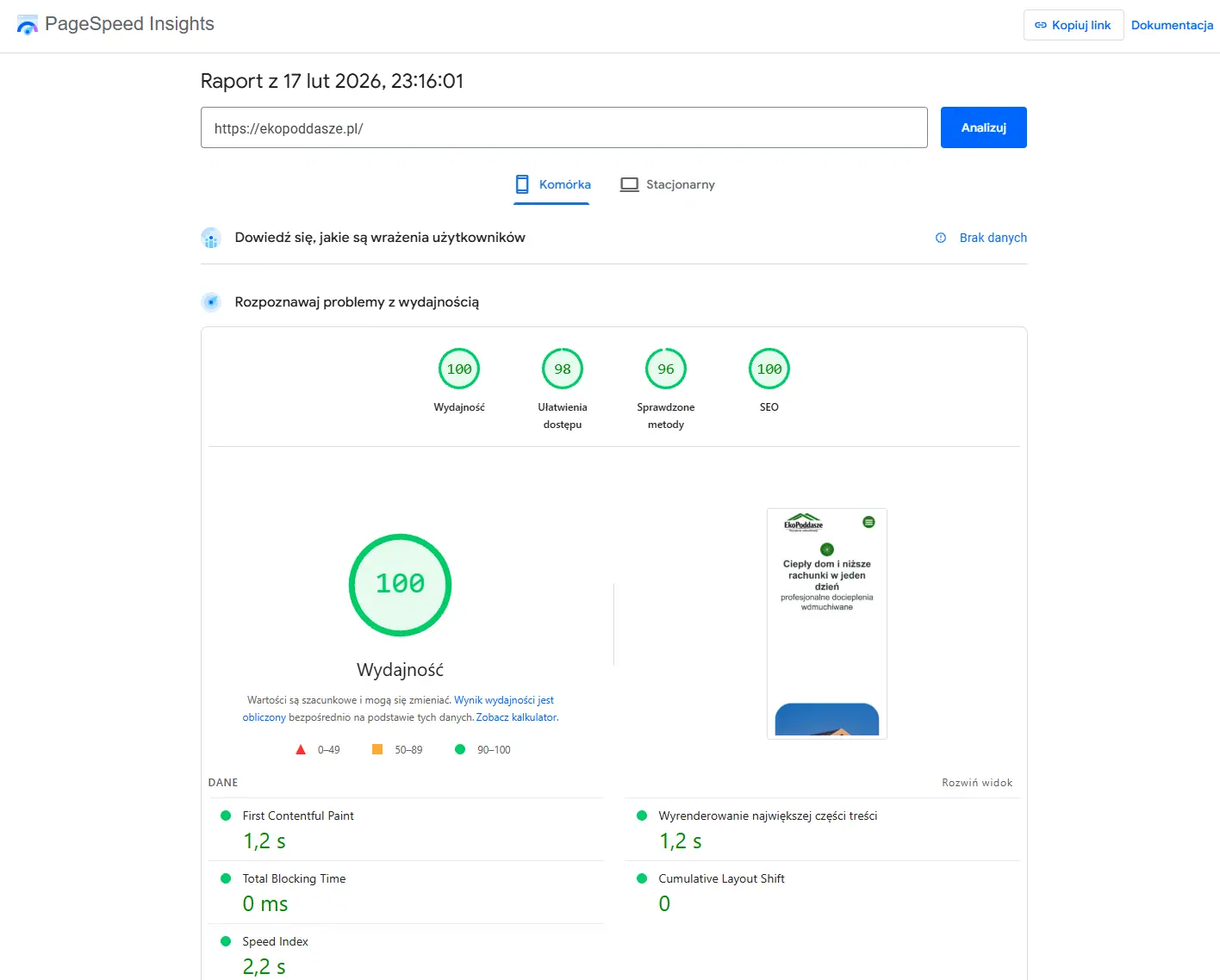Click the info icon beside Brak danych
Viewport: 1220px width, 980px height.
[x=941, y=238]
